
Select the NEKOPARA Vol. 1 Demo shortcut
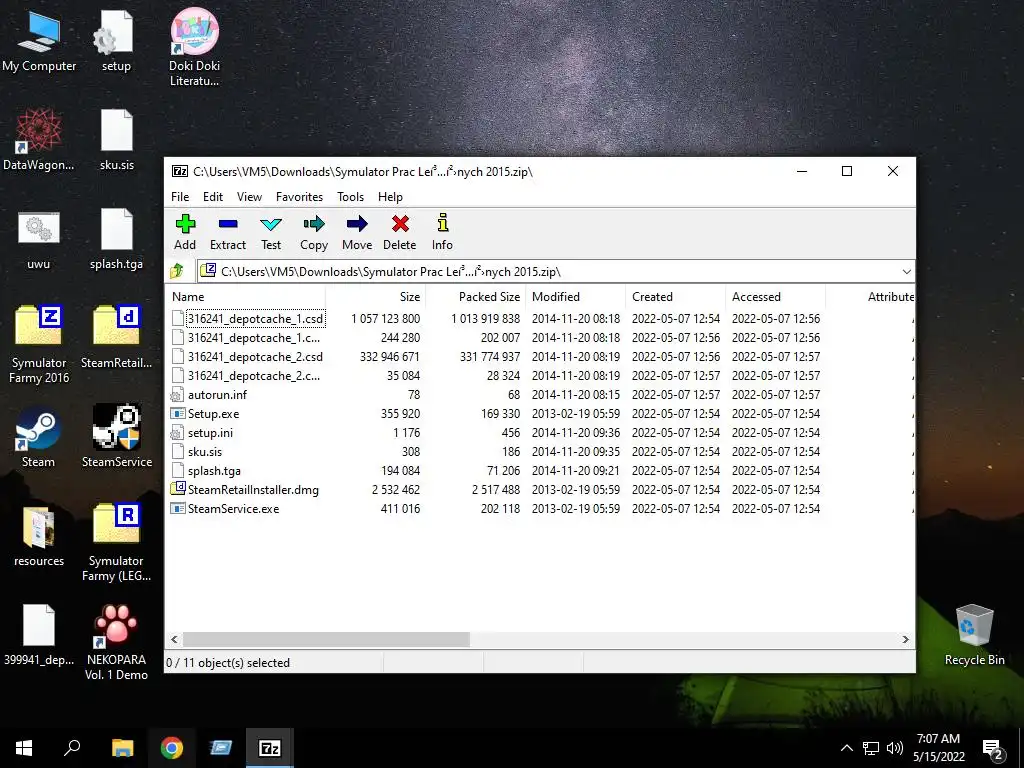pos(116,642)
